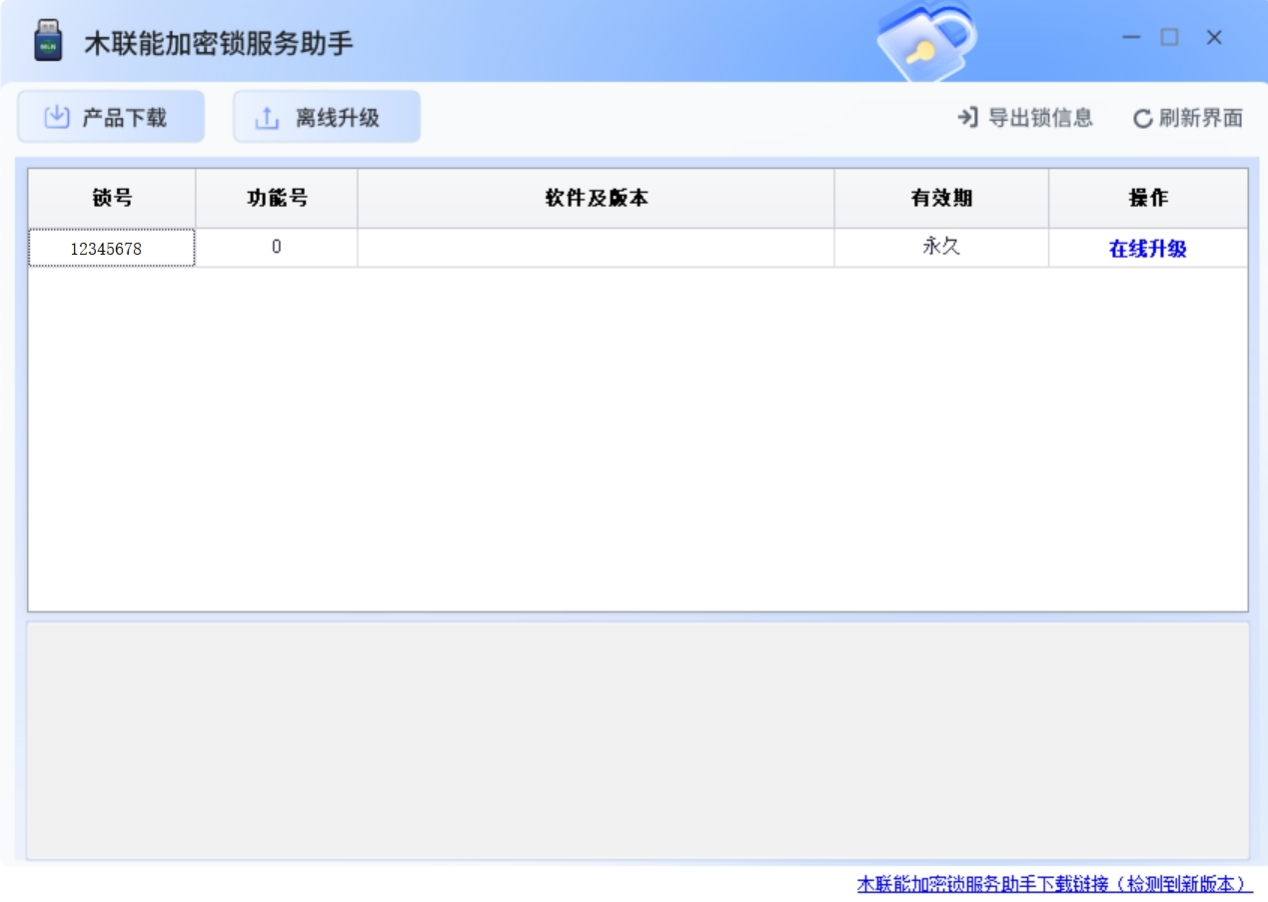1268x902 pixels.
Task: Click the 锁号 column header
Action: click(x=112, y=198)
